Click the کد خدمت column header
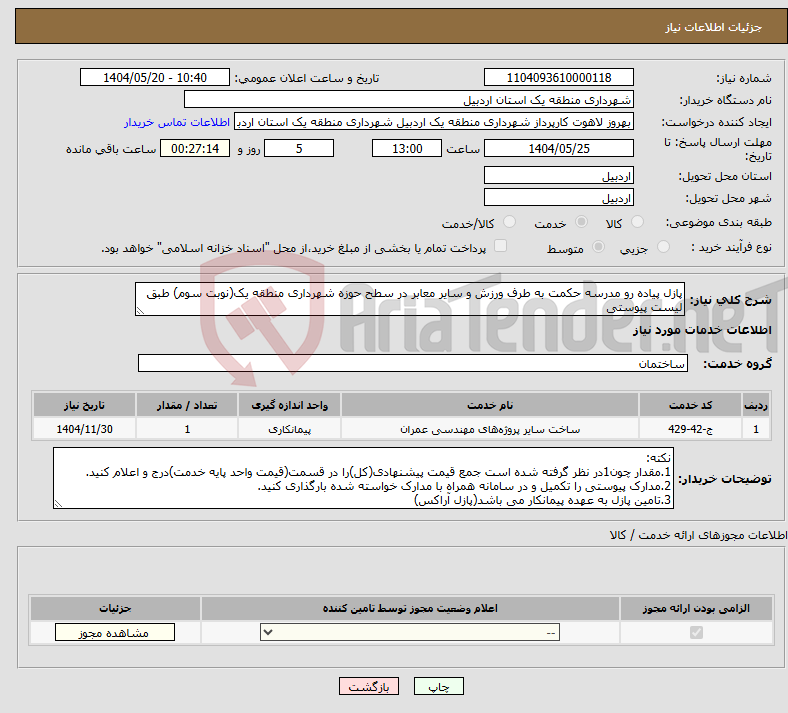The image size is (788, 713). (x=691, y=405)
